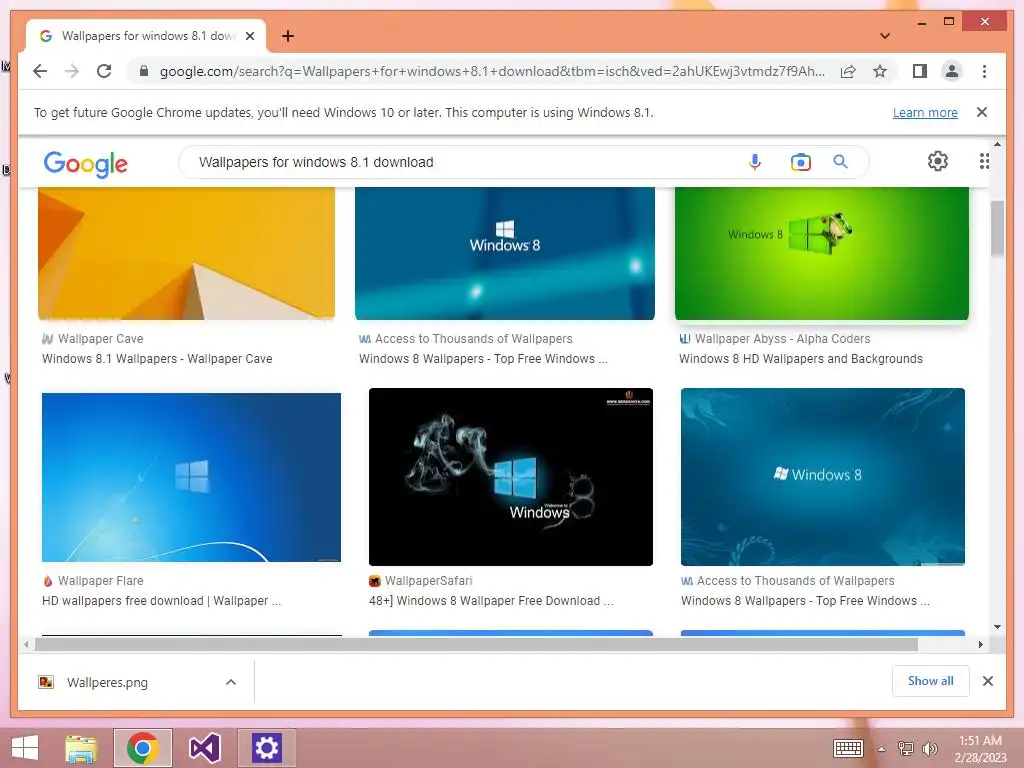The height and width of the screenshot is (768, 1024).
Task: Open the teal floral Windows 8 wallpaper
Action: click(x=823, y=477)
